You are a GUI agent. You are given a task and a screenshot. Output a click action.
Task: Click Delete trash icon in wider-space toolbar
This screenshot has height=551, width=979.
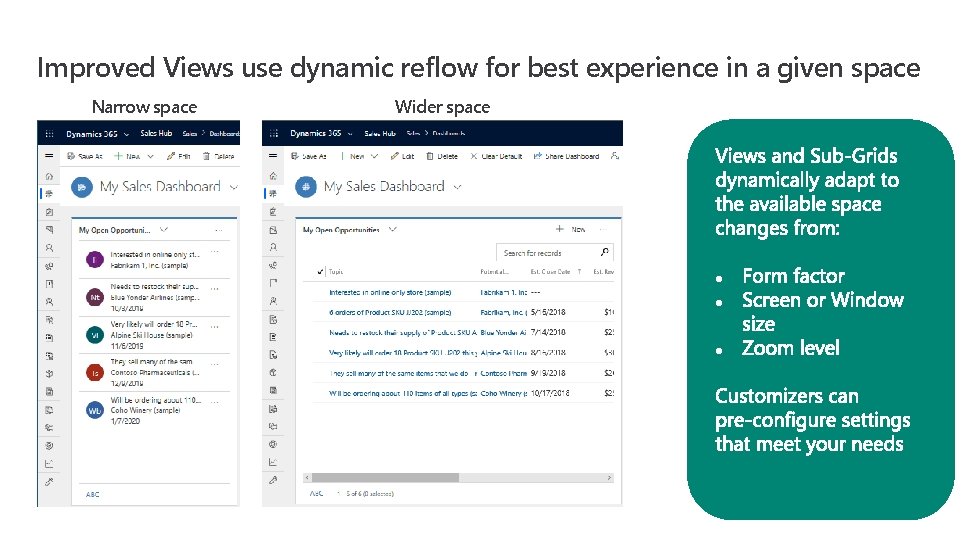[430, 156]
